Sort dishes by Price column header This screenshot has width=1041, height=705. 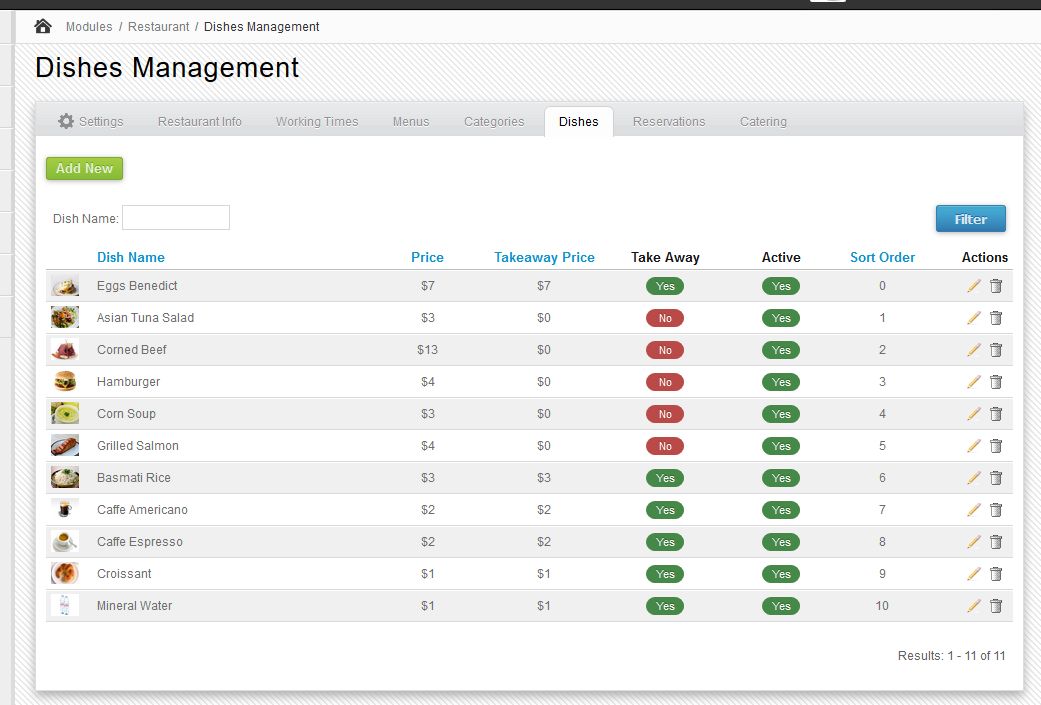pos(427,257)
